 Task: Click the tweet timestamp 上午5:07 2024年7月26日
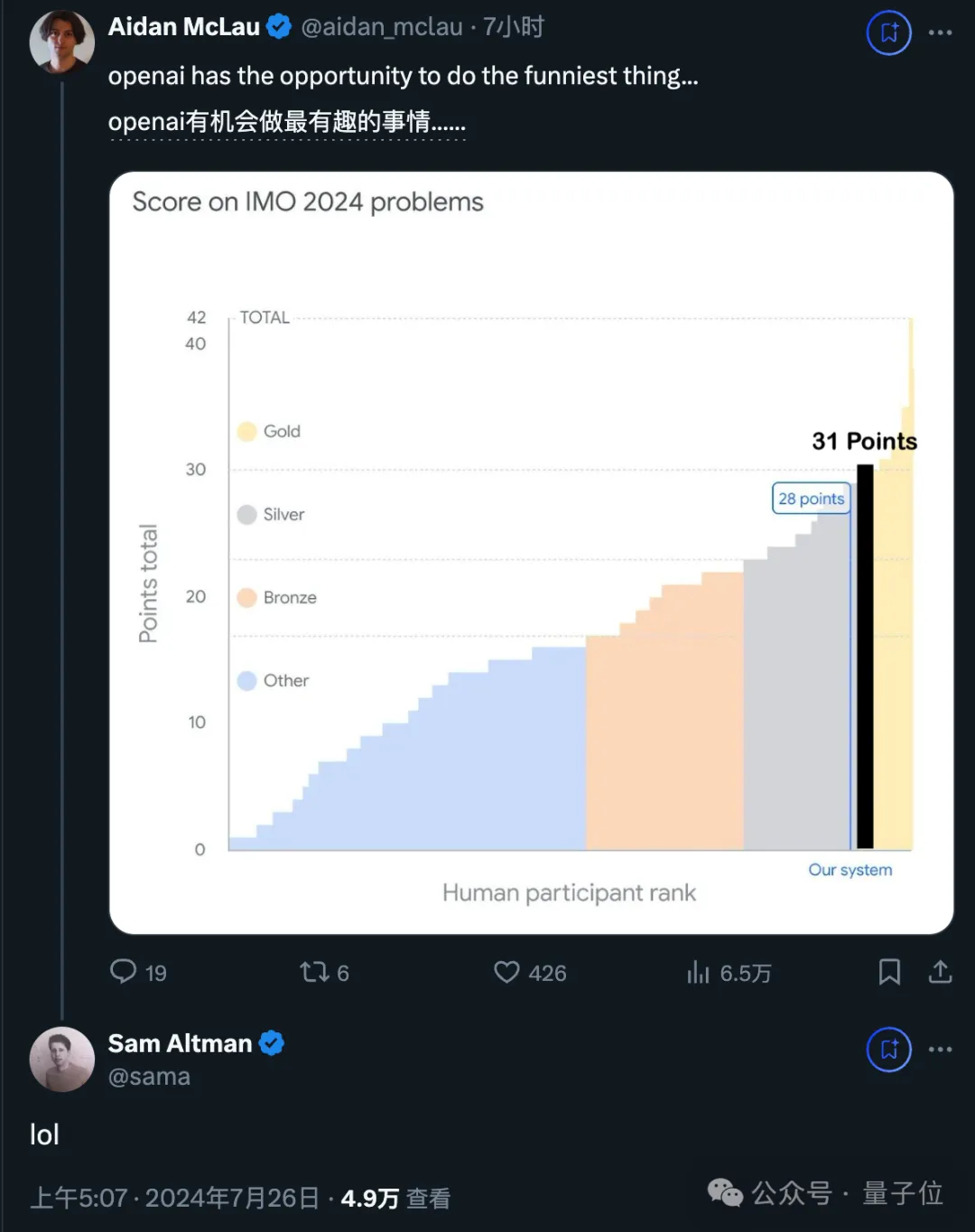(x=175, y=1198)
